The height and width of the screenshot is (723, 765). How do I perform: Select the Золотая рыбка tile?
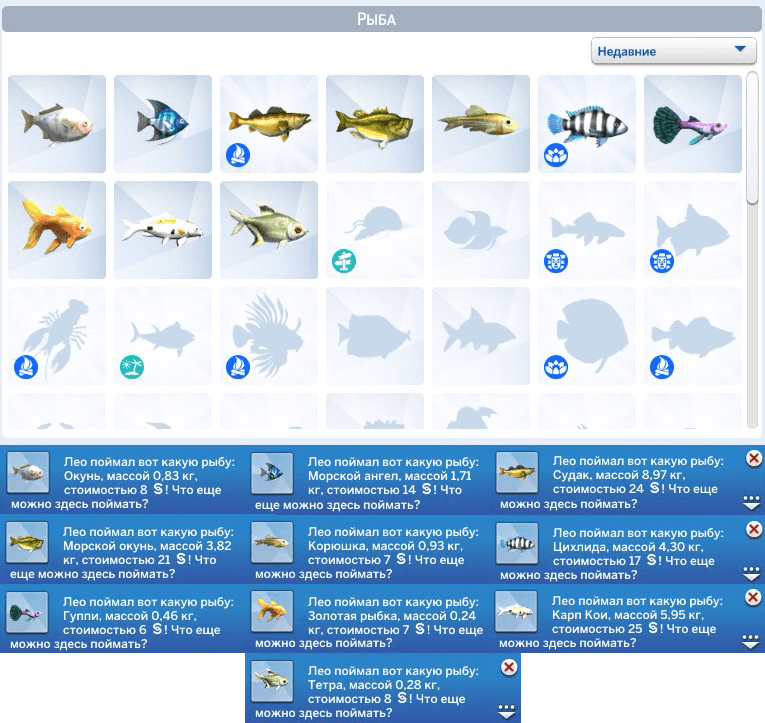click(57, 230)
